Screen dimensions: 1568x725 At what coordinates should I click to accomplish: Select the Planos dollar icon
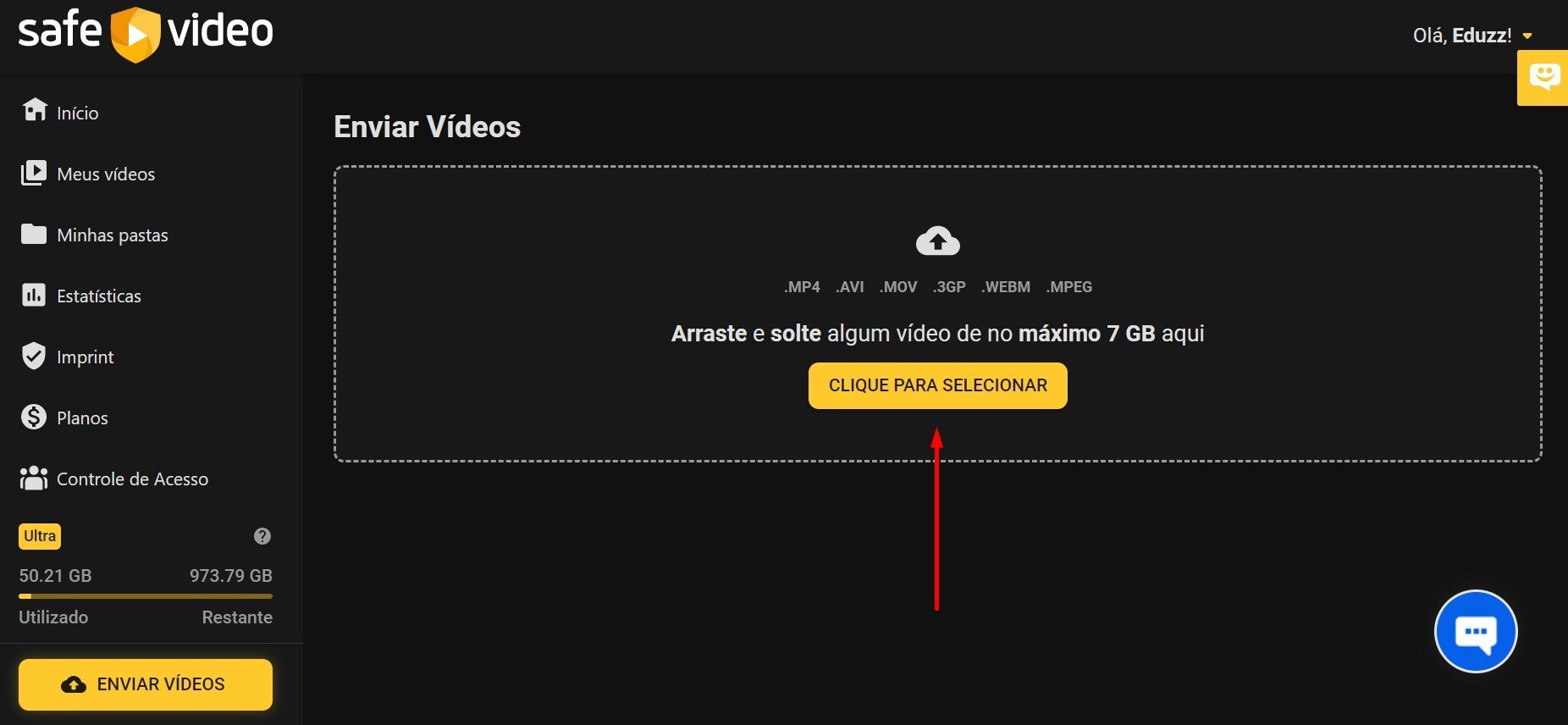coord(34,417)
